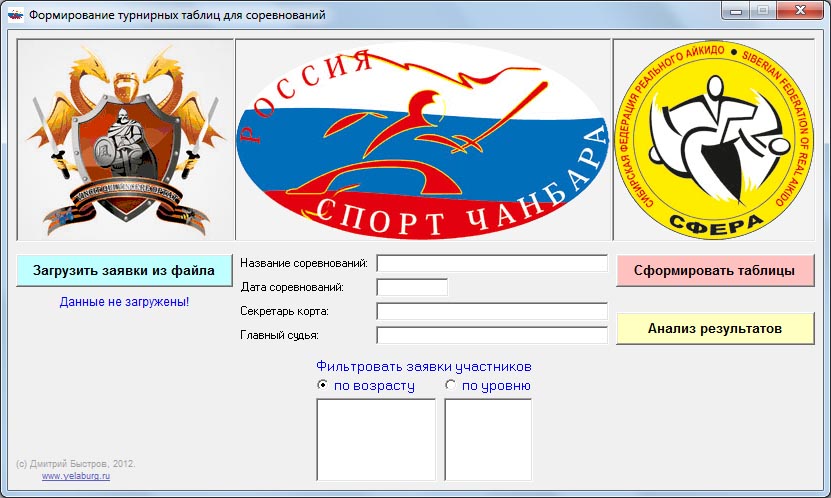The height and width of the screenshot is (498, 831).
Task: Click the Загрузить заявки из файла button
Action: [124, 271]
